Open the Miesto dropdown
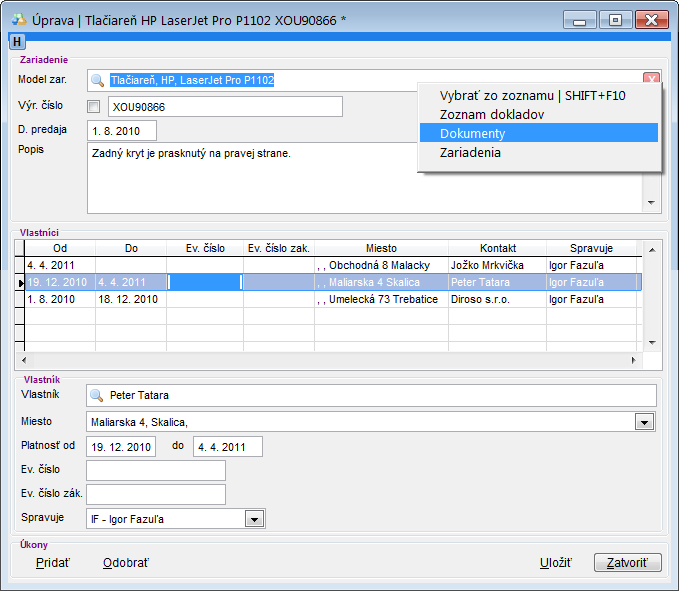 click(x=644, y=422)
